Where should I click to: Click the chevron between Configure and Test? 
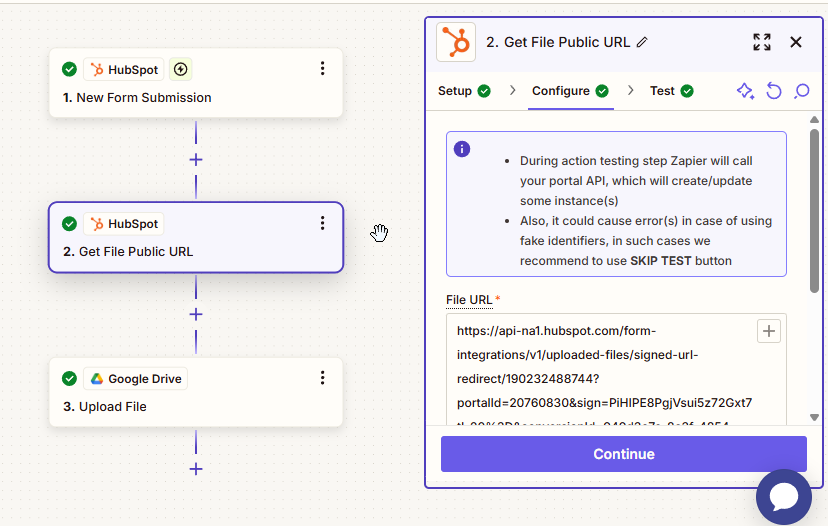(x=631, y=91)
